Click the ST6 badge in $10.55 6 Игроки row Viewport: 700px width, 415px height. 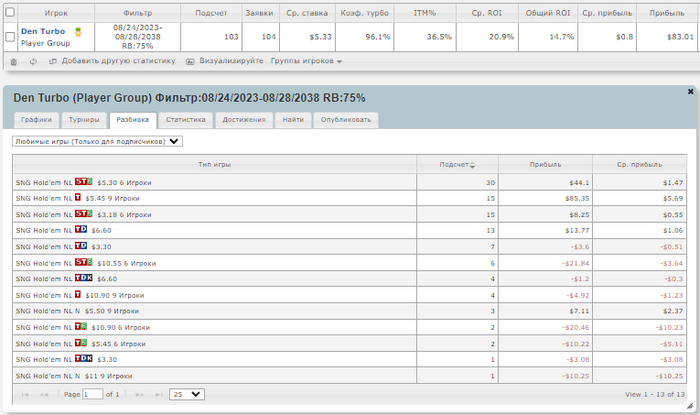[x=83, y=262]
